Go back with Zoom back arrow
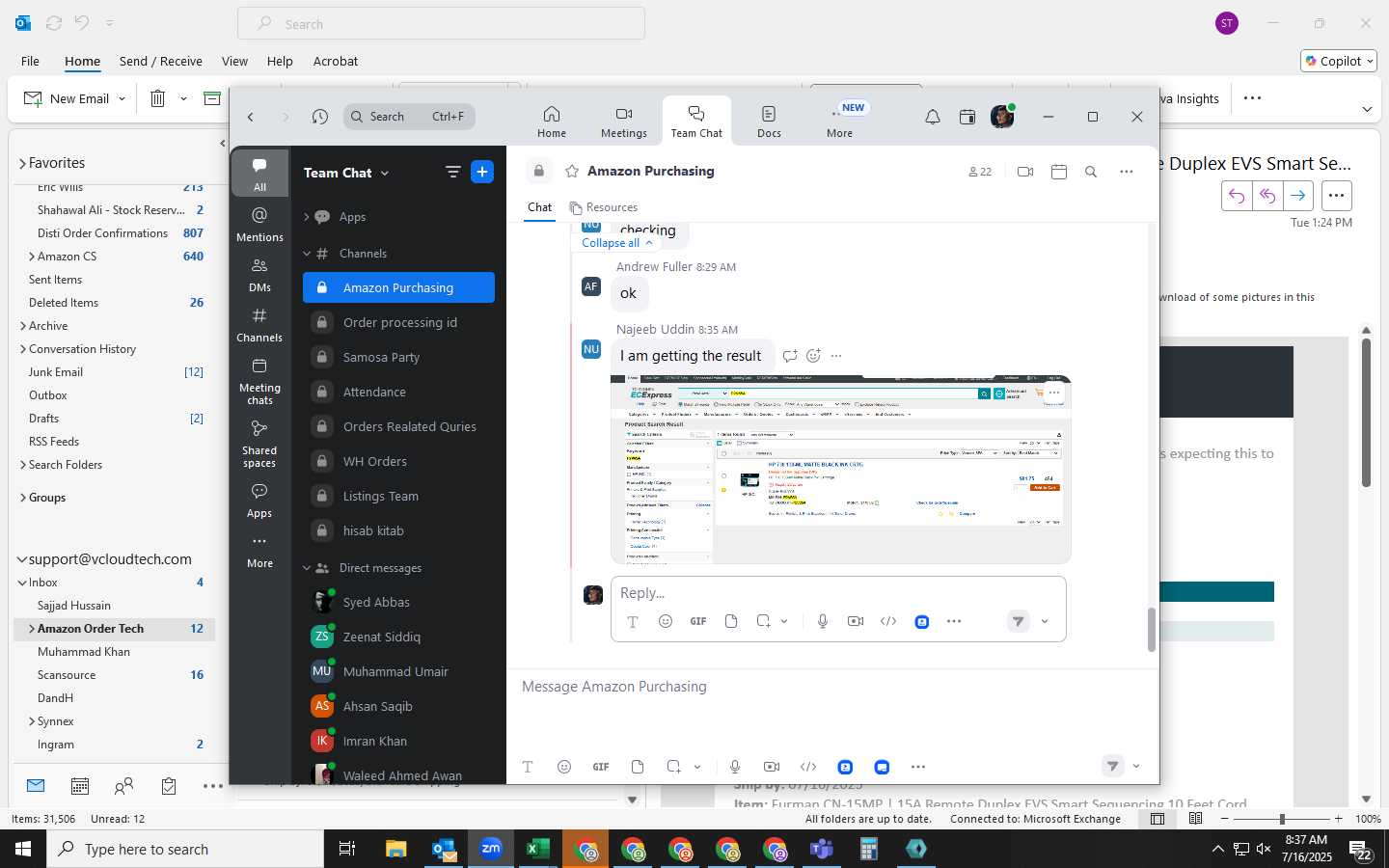The height and width of the screenshot is (868, 1389). 250,117
